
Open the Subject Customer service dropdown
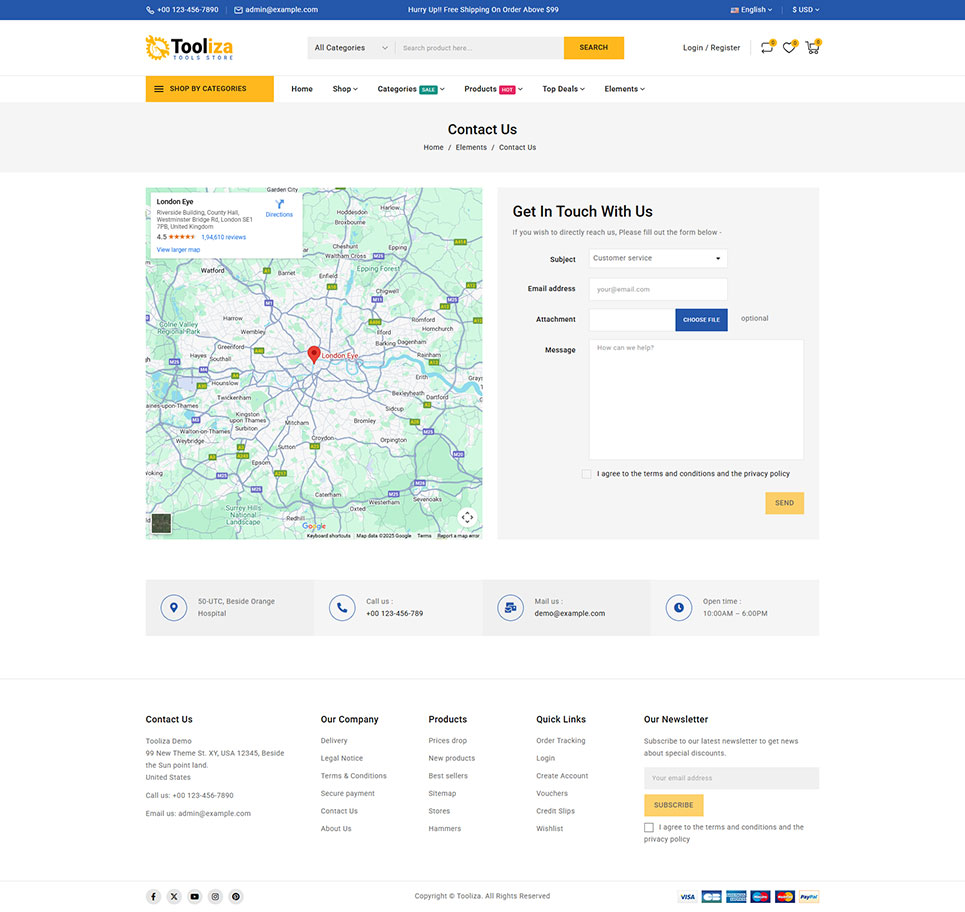click(x=658, y=258)
